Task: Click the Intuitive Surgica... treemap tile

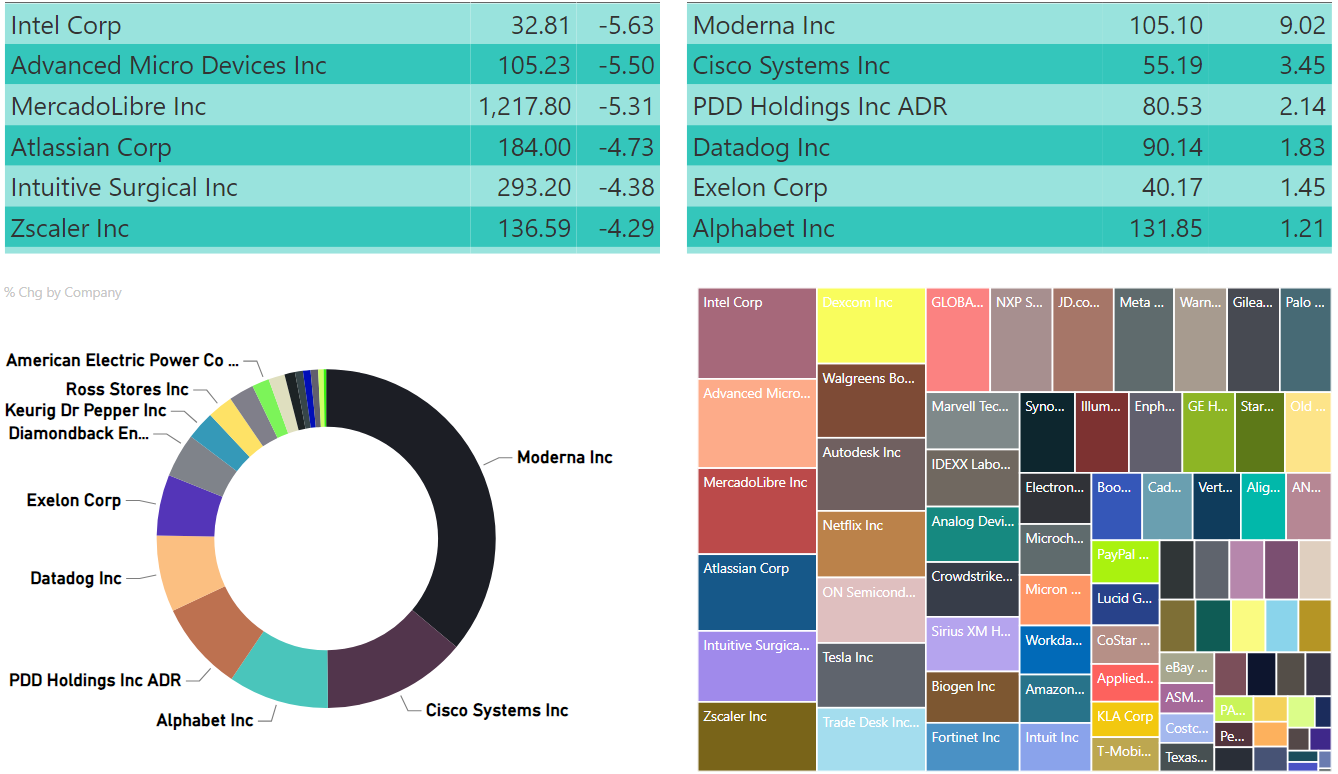Action: [x=757, y=667]
